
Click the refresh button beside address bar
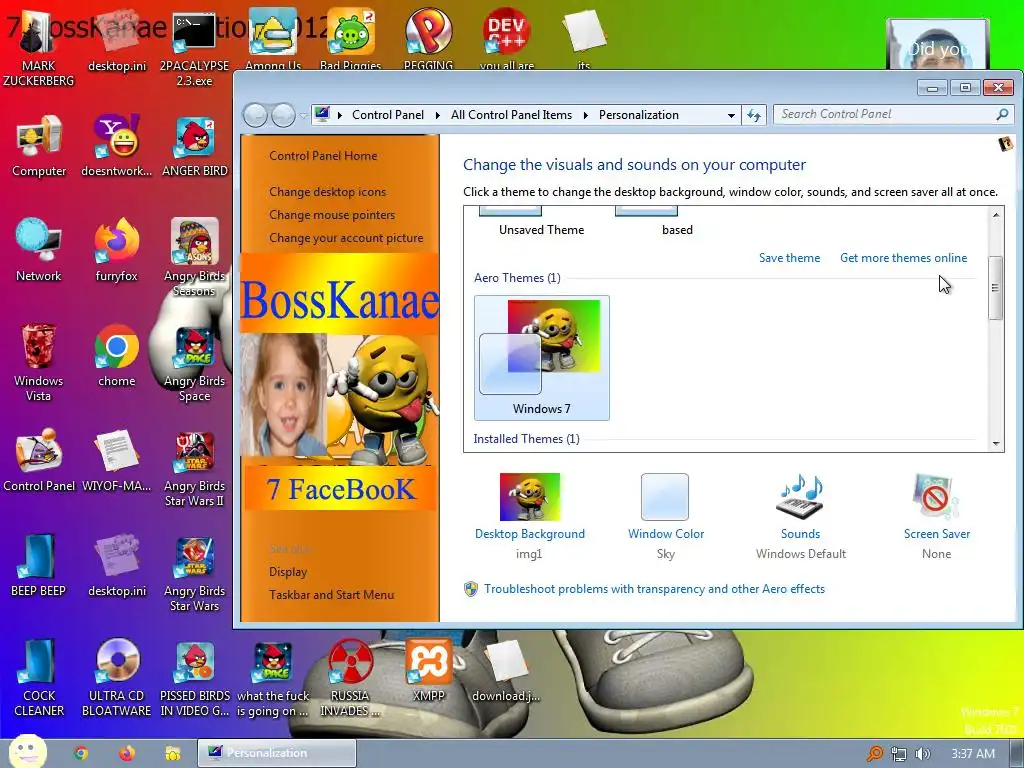(754, 116)
